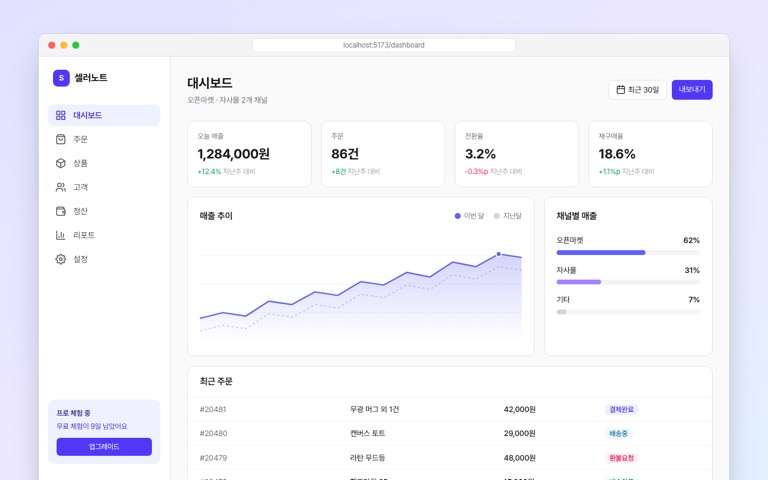768x480 pixels.
Task: Click the 라탄 무드등 product name
Action: click(367, 458)
